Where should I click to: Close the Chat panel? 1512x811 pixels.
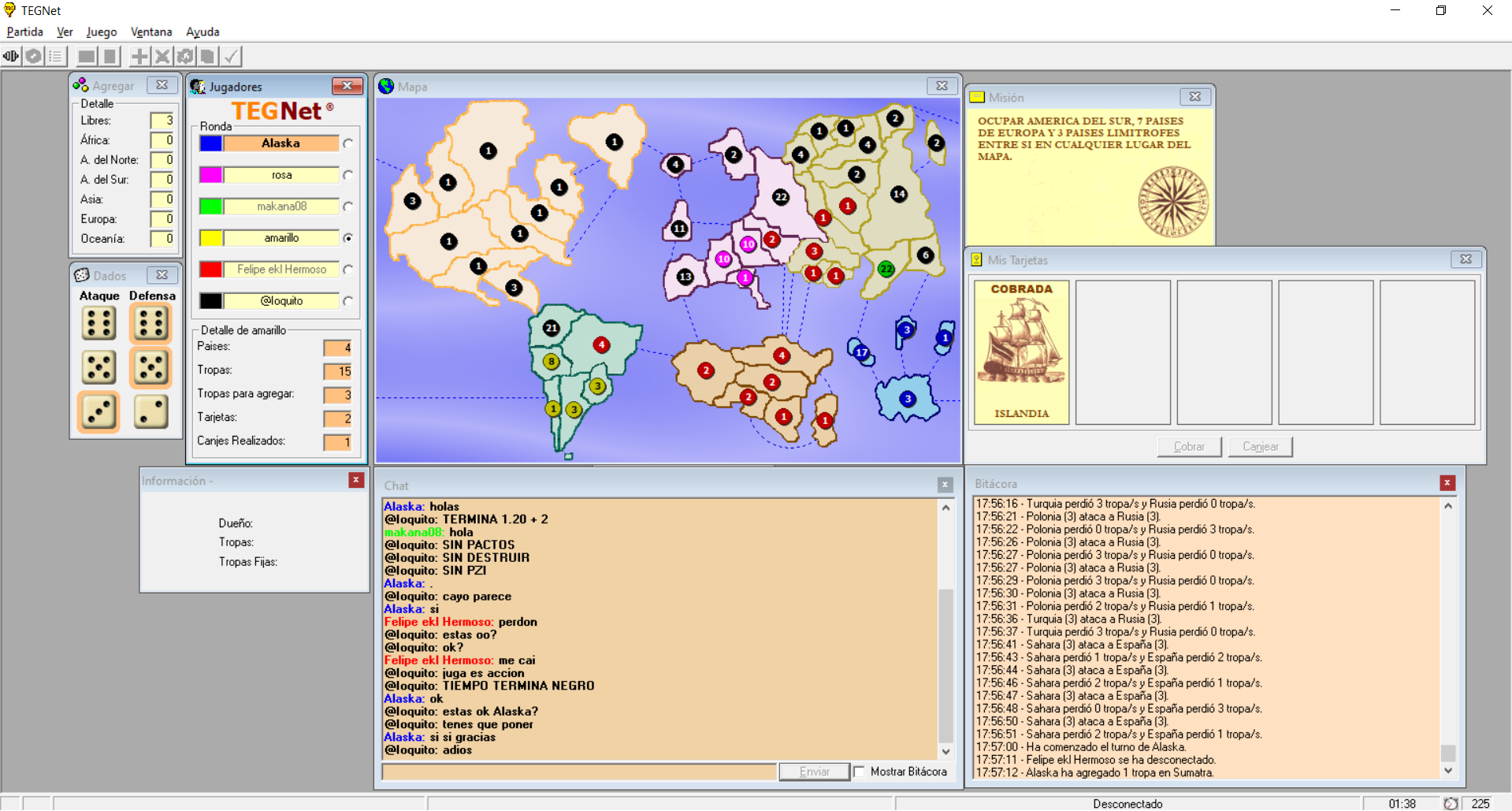tap(945, 485)
